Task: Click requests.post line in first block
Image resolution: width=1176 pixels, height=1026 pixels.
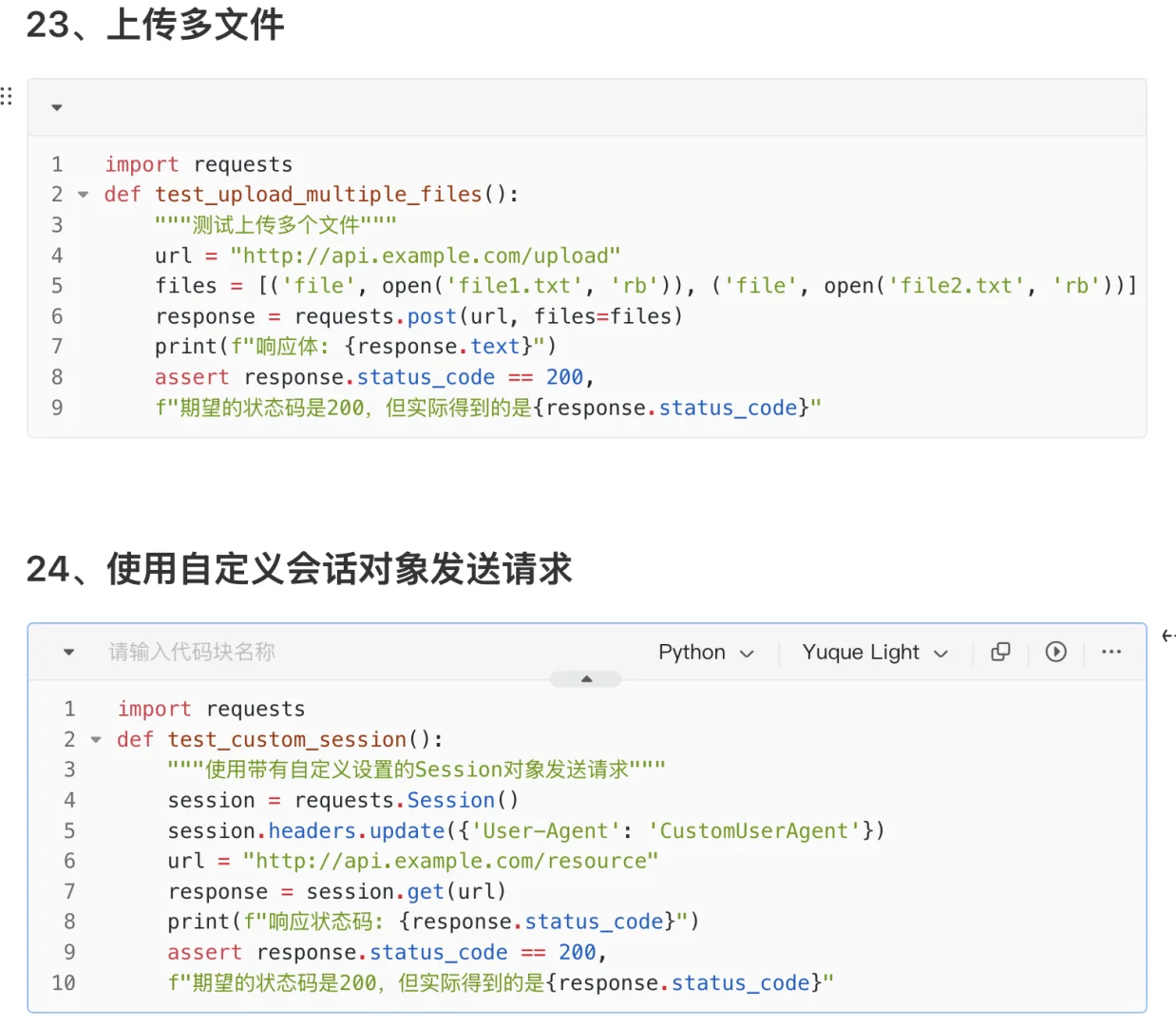Action: pyautogui.click(x=419, y=316)
